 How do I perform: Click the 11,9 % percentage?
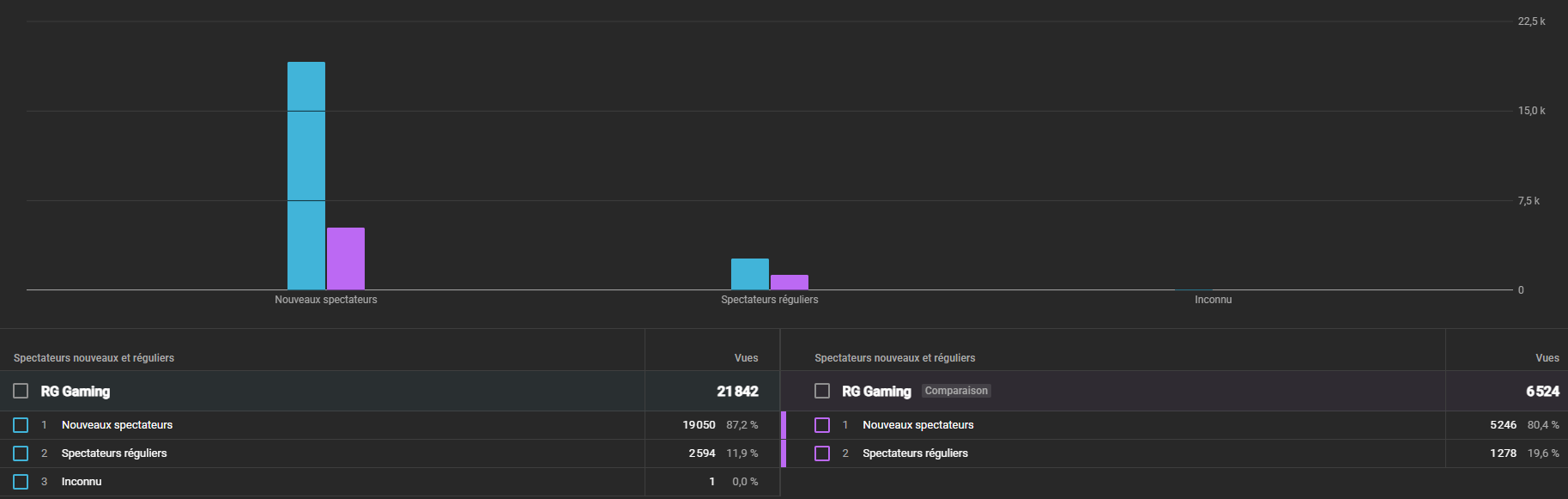pos(742,453)
